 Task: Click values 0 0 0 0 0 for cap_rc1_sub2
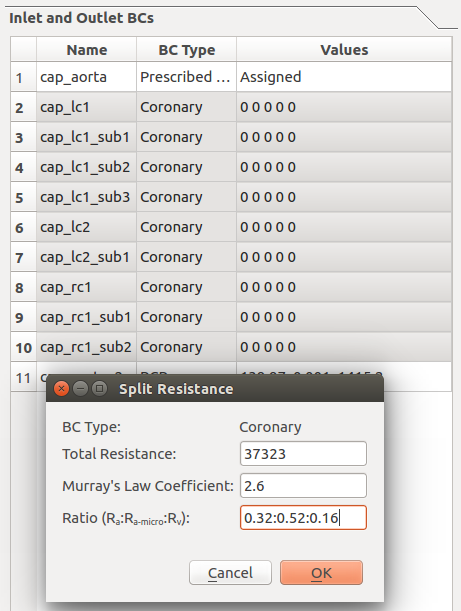(x=344, y=347)
